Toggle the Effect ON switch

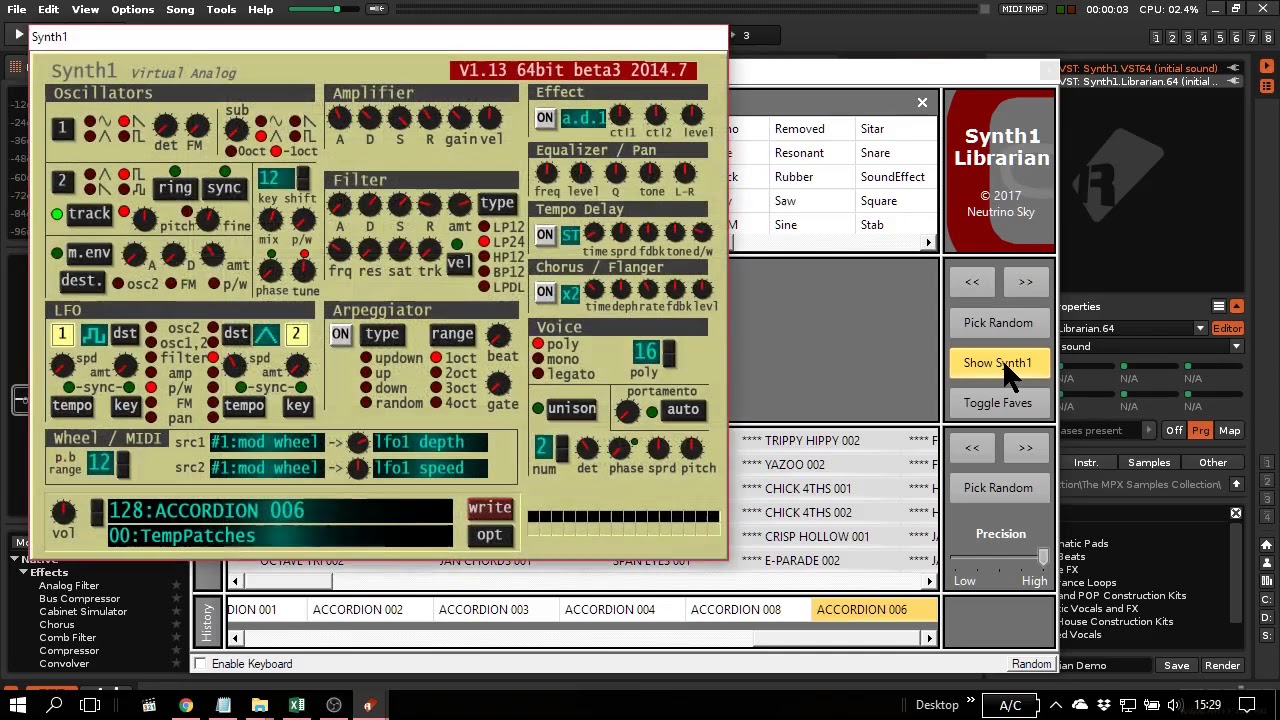545,117
